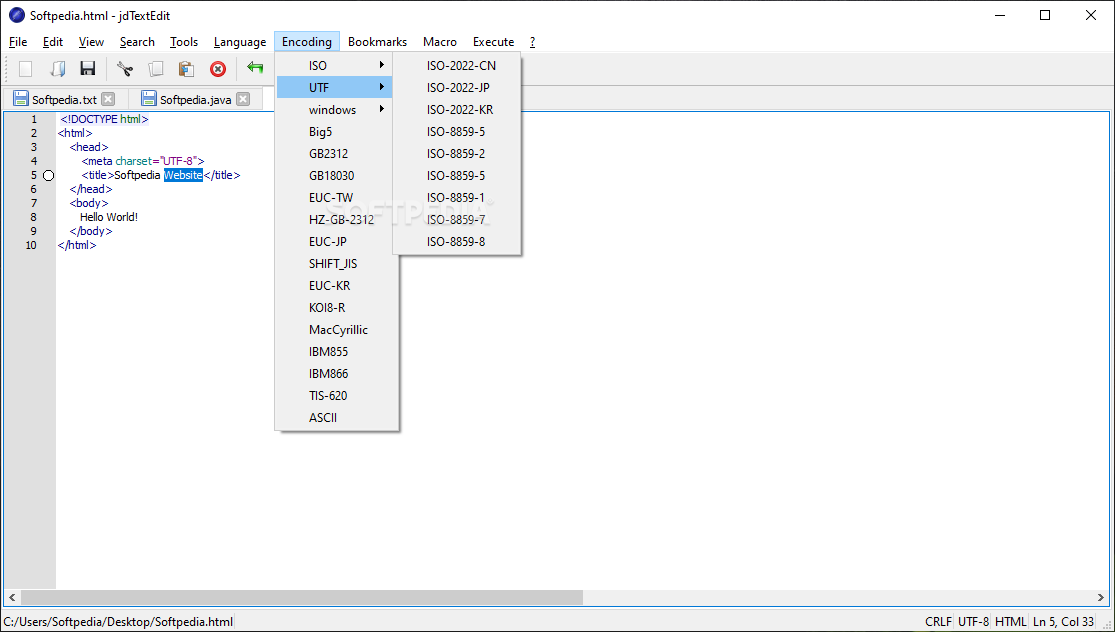This screenshot has height=632, width=1115.
Task: Click the horizontal scrollbar thumb
Action: tap(302, 597)
